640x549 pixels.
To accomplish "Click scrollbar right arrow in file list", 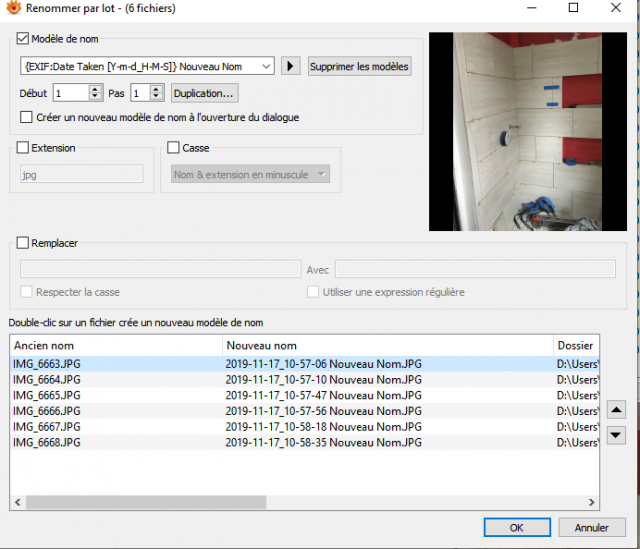I will [x=591, y=502].
